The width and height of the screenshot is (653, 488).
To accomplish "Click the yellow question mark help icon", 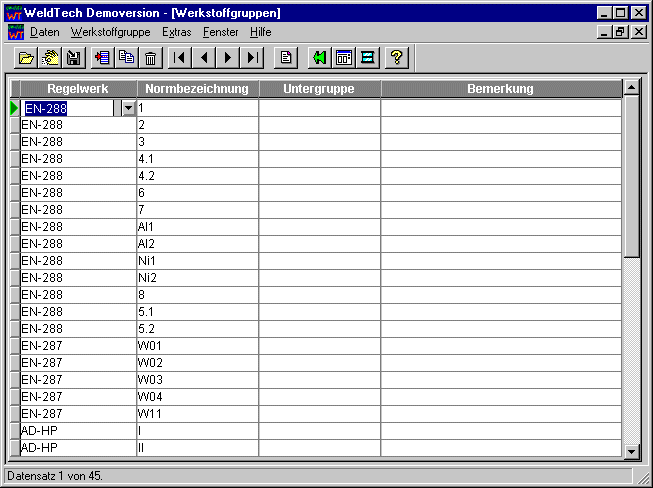I will (396, 58).
